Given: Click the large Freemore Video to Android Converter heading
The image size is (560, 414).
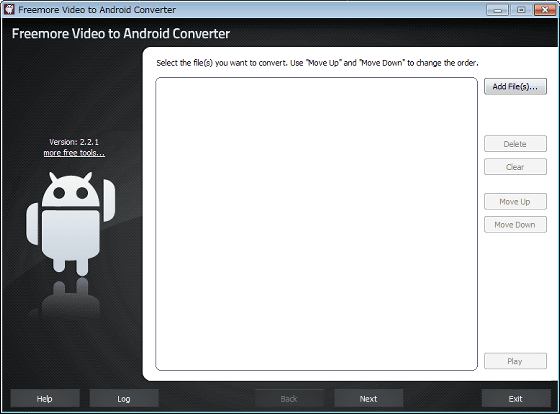Looking at the screenshot, I should (x=121, y=34).
